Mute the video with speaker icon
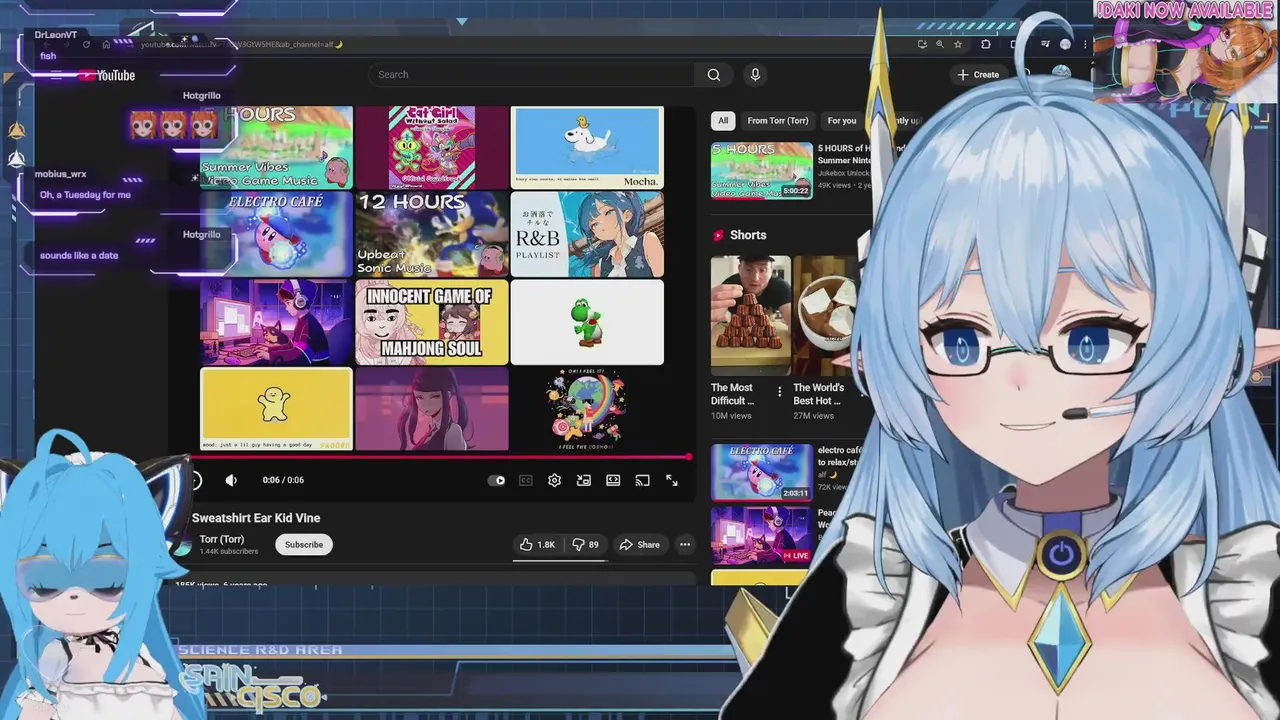This screenshot has height=720, width=1280. [x=231, y=480]
